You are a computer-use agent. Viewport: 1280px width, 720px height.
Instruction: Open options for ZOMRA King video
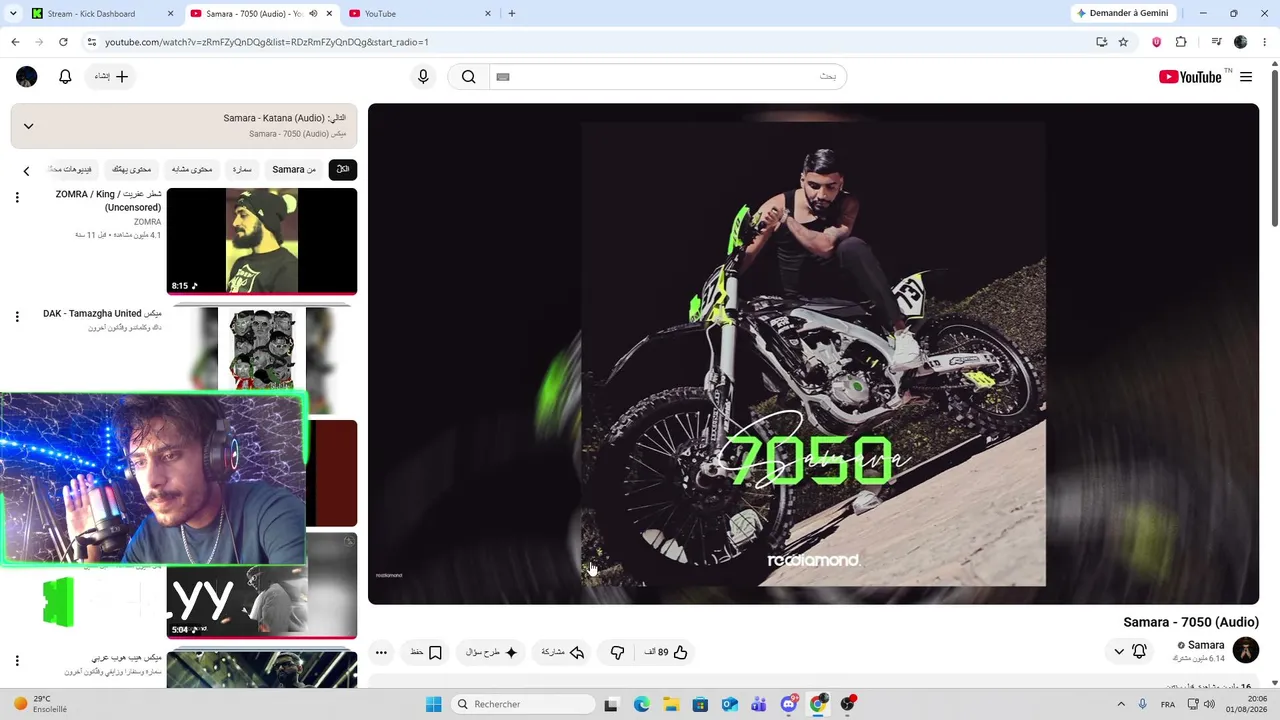[17, 198]
